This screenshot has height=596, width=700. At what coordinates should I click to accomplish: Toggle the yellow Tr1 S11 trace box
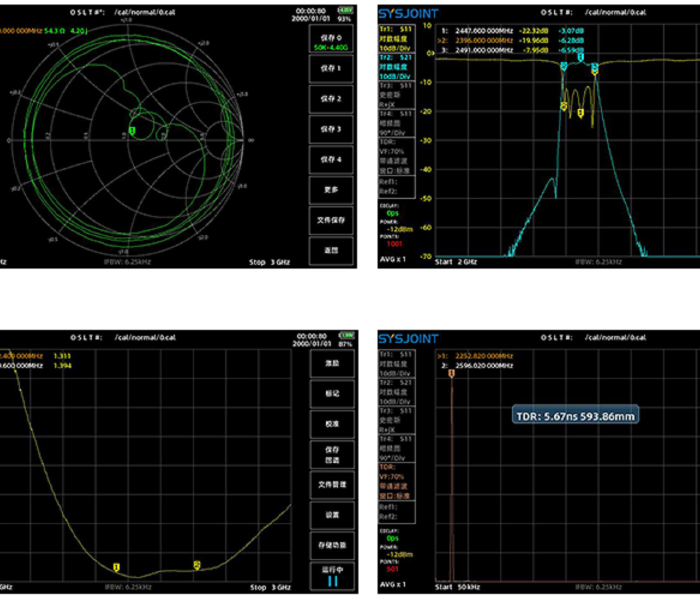[396, 38]
